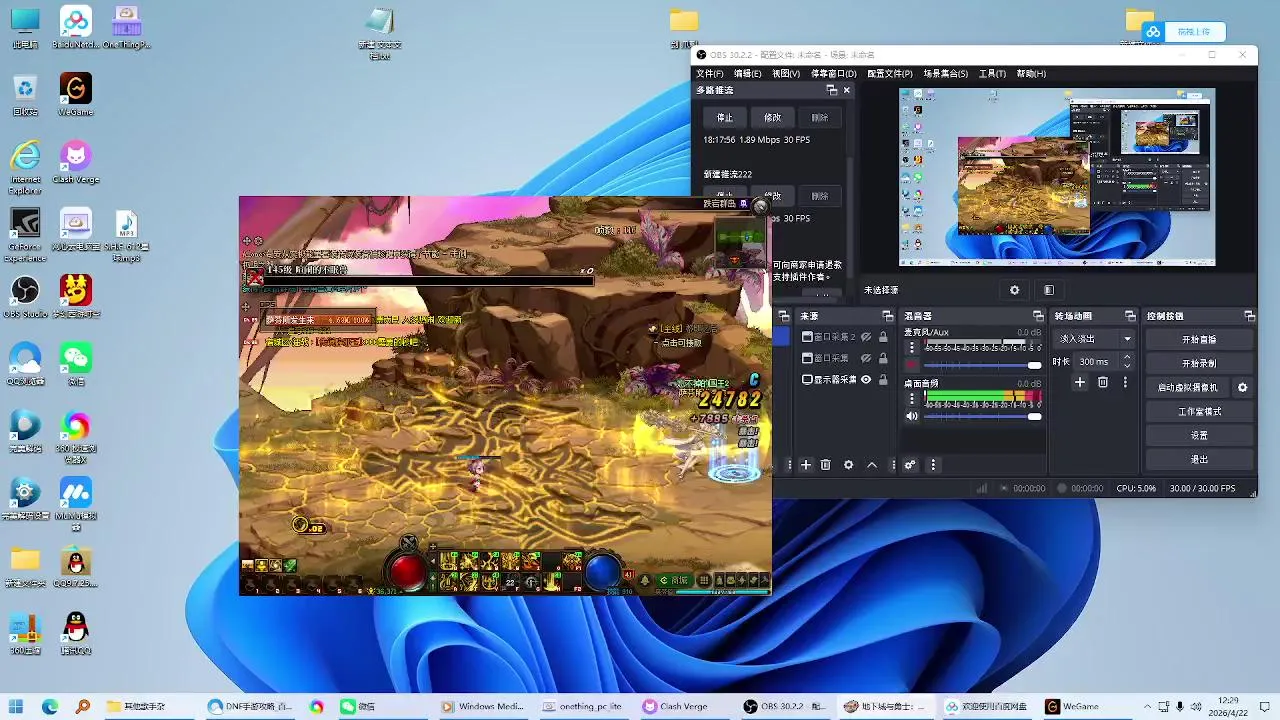Screen dimensions: 1280x720
Task: Undock the 来源 sources panel
Action: (887, 316)
